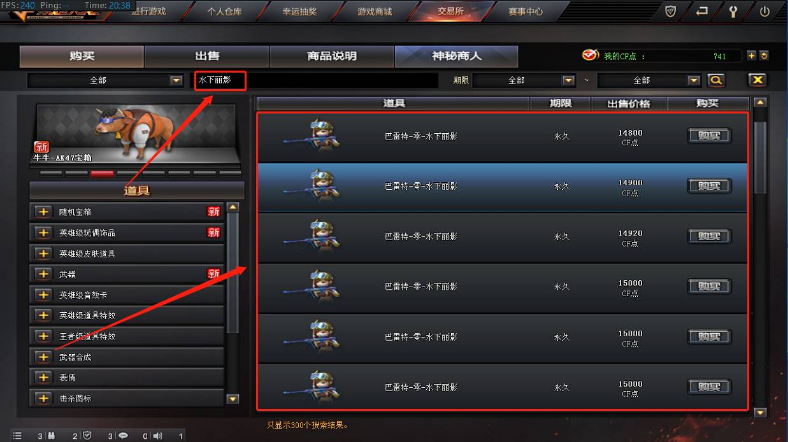Expand the 武器合成 category
The height and width of the screenshot is (442, 788).
click(43, 357)
